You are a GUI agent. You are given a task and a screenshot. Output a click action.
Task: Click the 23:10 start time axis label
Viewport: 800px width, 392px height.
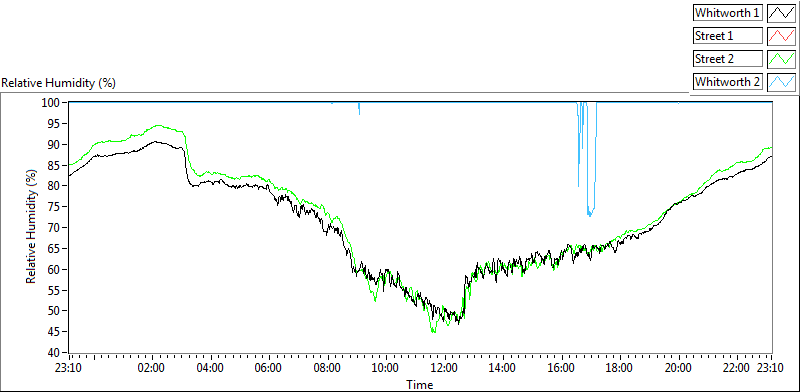click(70, 368)
